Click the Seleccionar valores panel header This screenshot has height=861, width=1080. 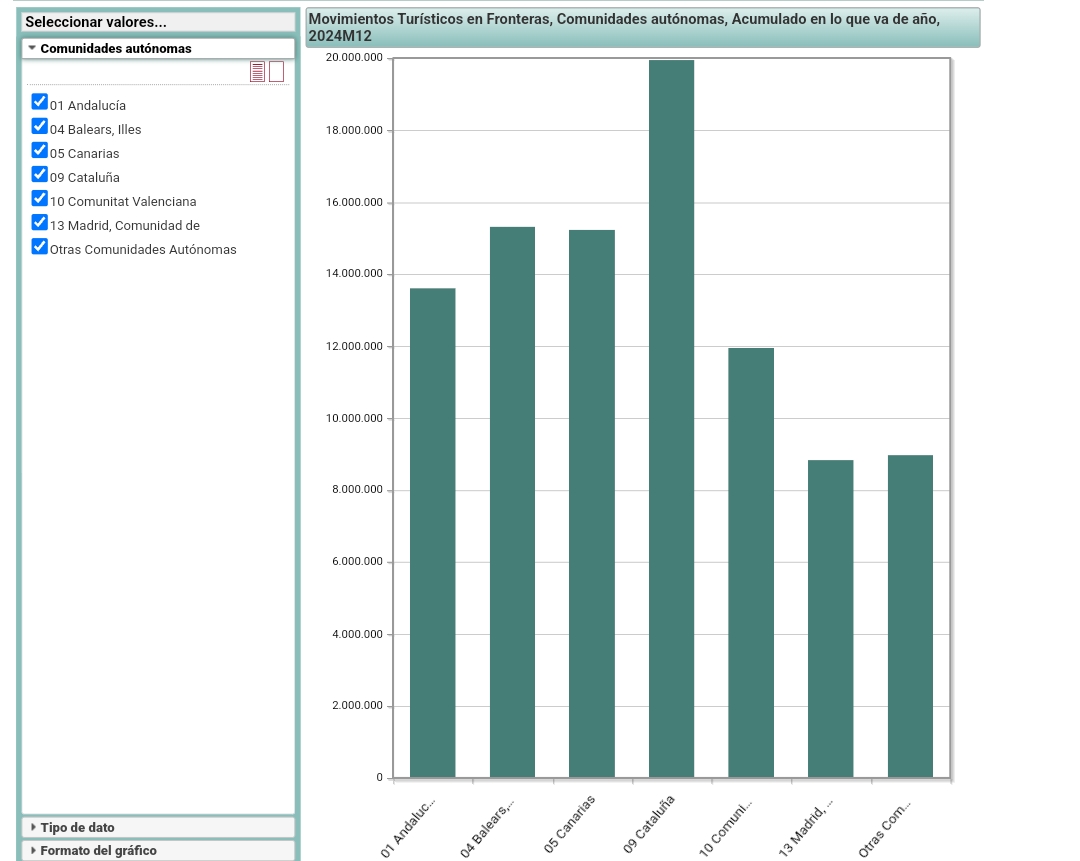(158, 22)
